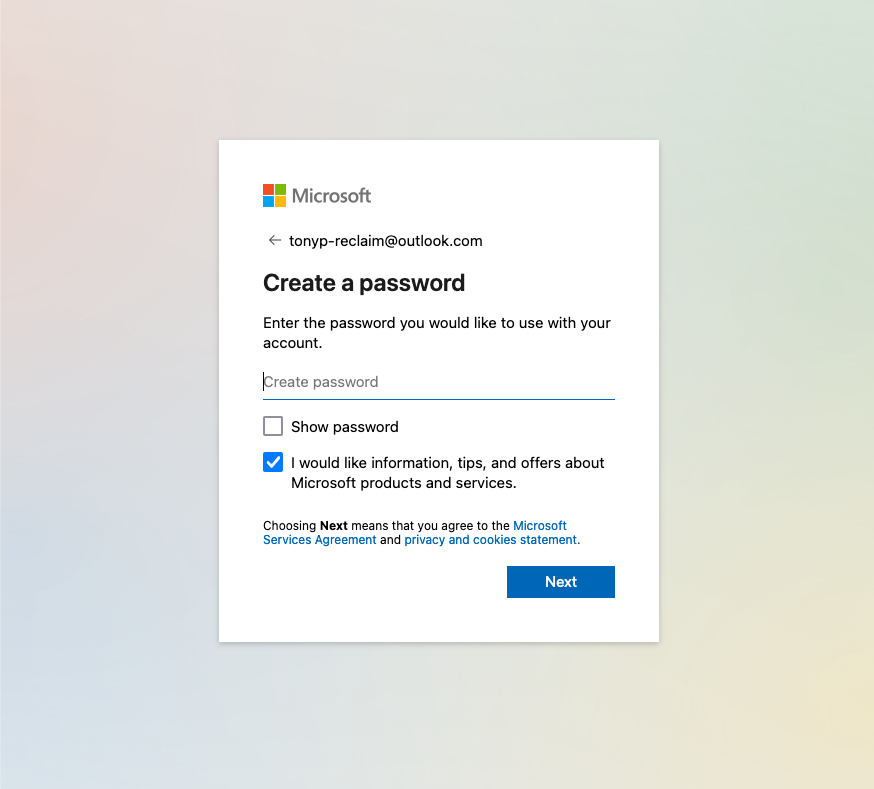
Task: Go back using the left arrow icon
Action: click(x=274, y=241)
